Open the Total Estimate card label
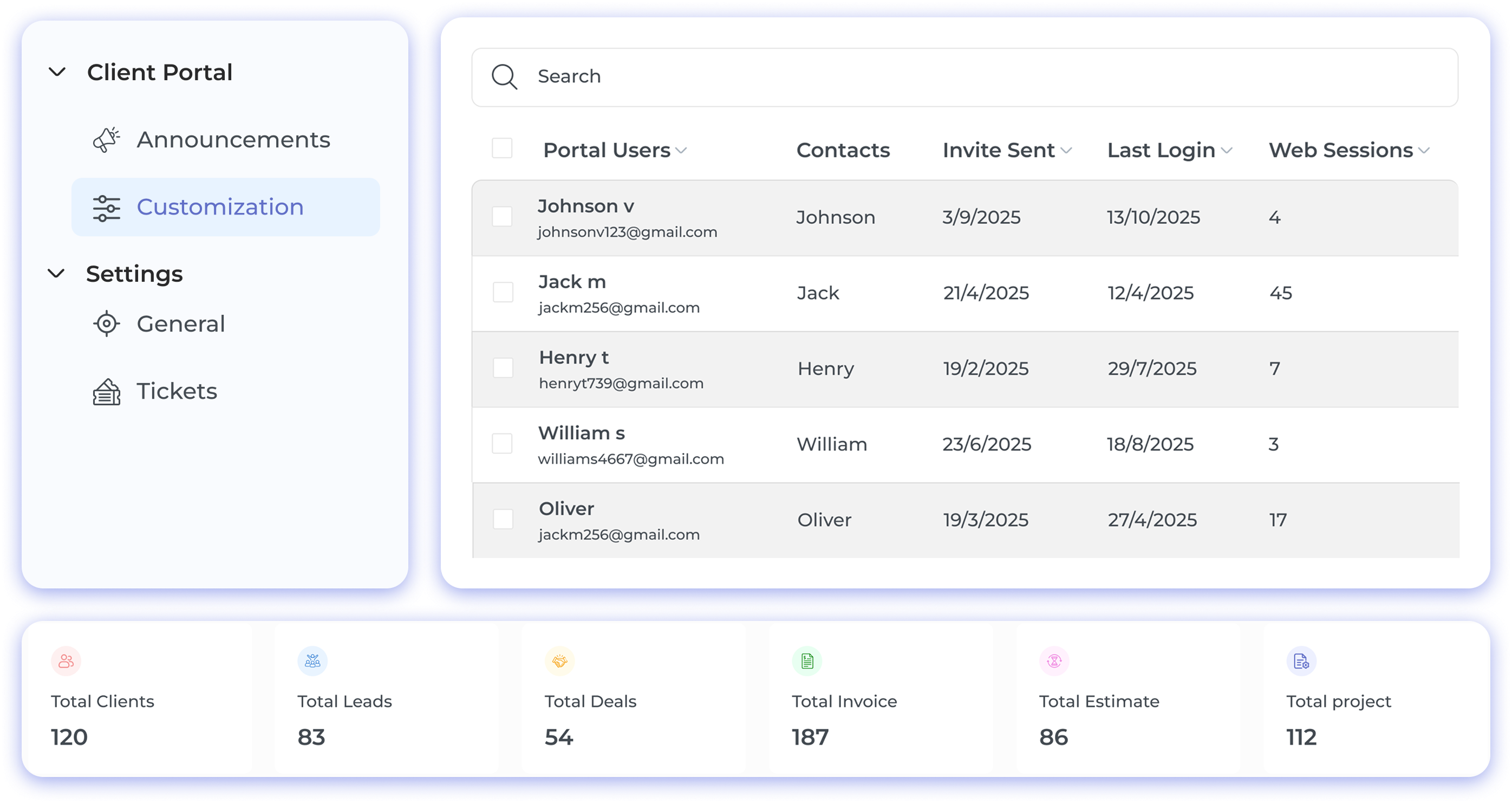 [1099, 701]
